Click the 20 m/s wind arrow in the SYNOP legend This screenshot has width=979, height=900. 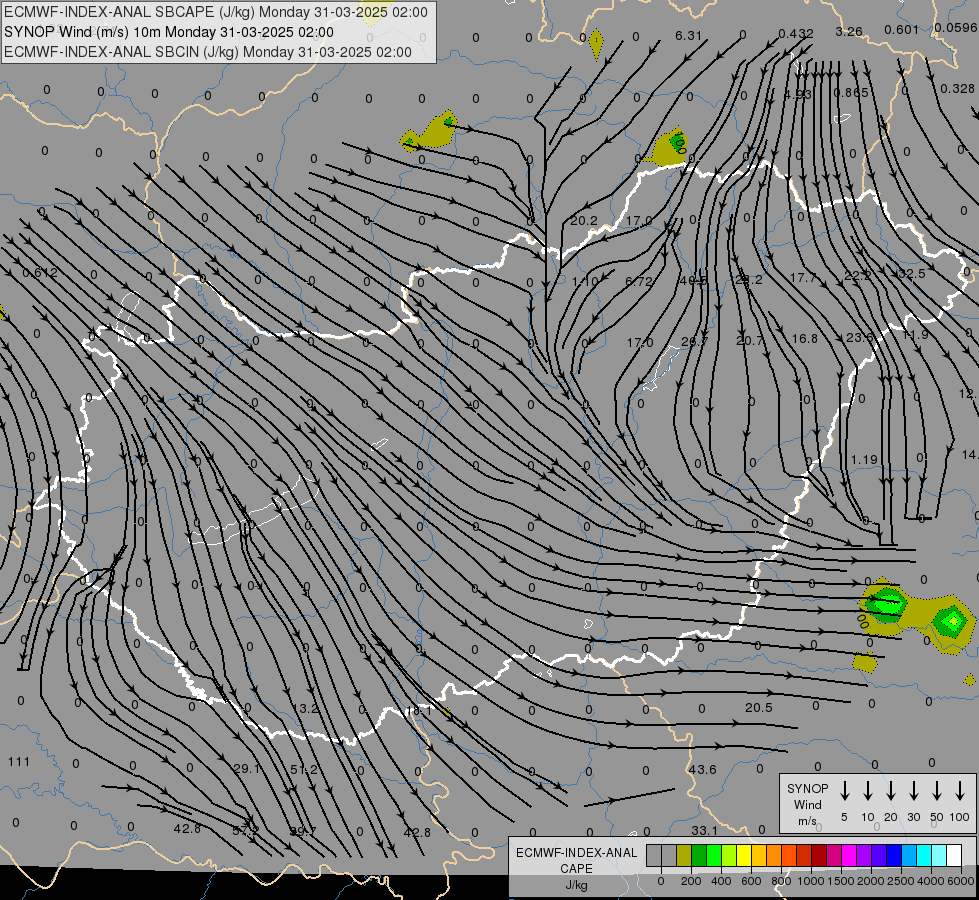click(890, 791)
